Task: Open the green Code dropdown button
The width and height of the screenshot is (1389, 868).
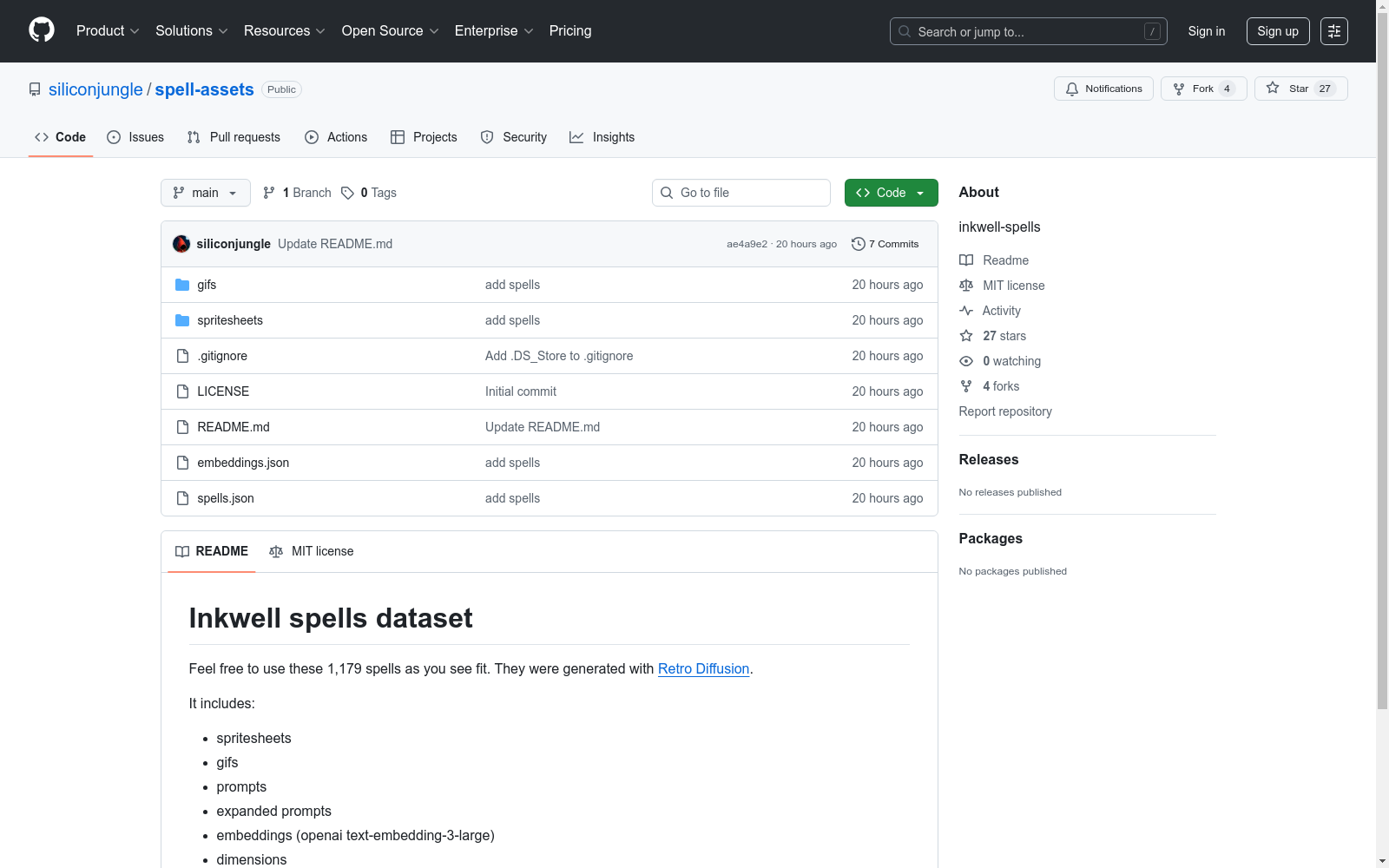Action: [892, 193]
